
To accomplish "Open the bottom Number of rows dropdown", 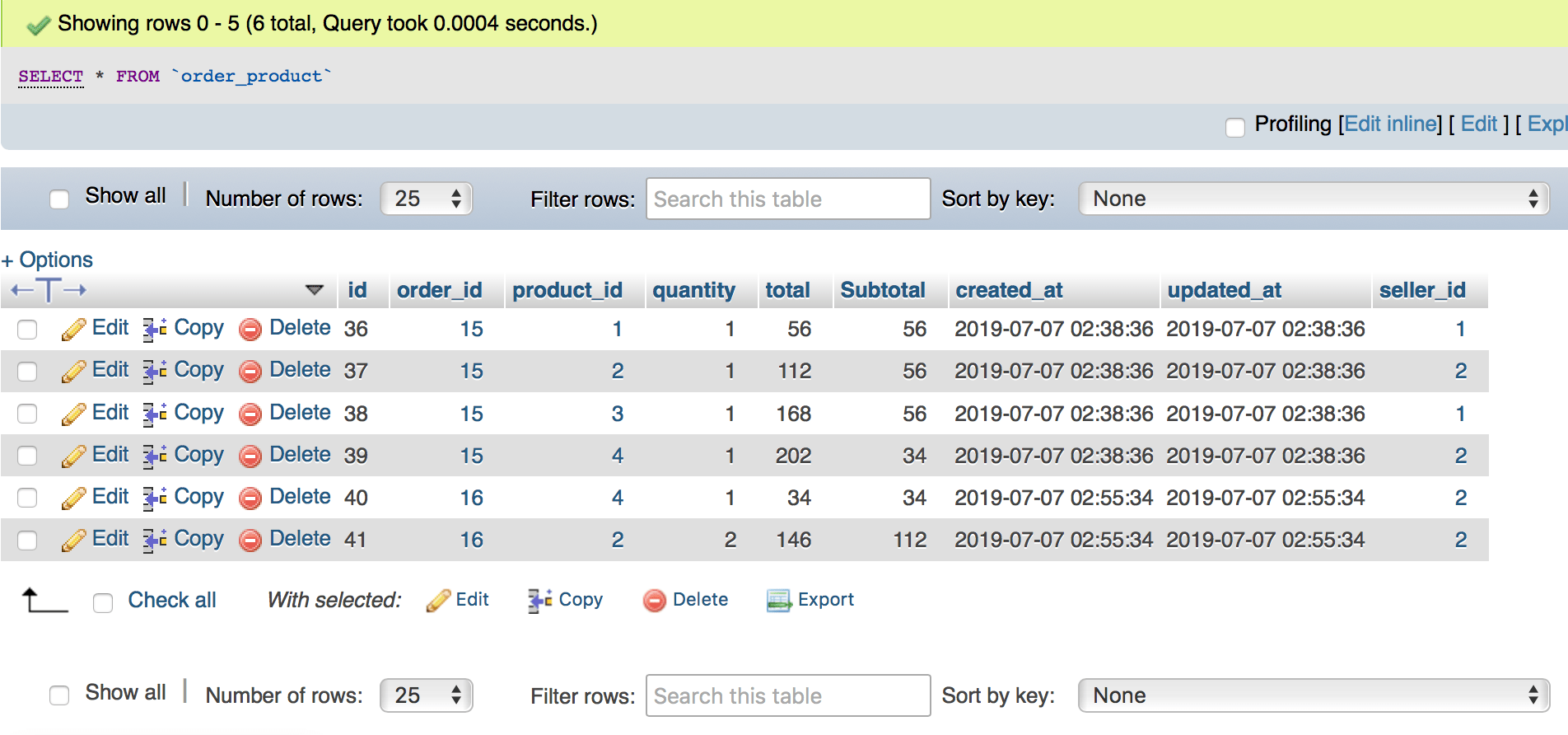I will coord(427,695).
